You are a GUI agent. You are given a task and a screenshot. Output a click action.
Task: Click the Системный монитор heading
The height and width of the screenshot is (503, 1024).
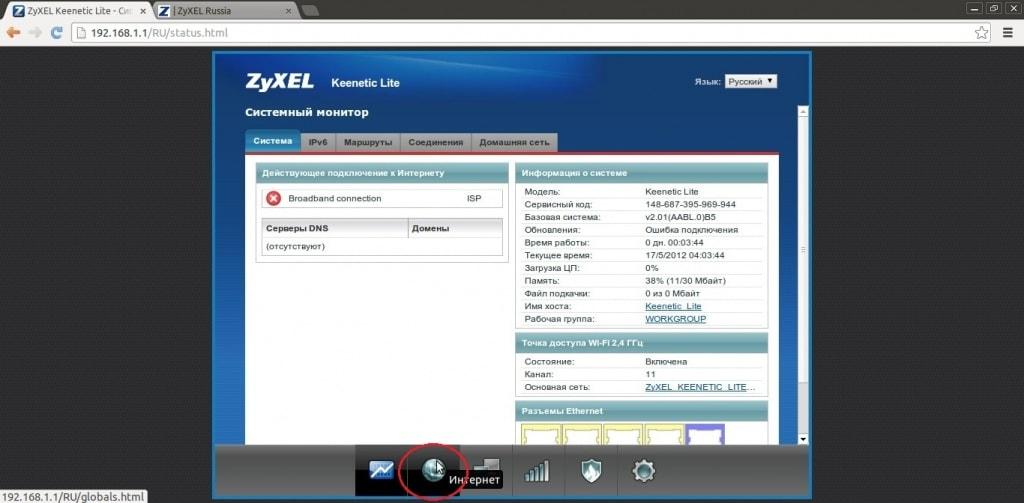307,112
